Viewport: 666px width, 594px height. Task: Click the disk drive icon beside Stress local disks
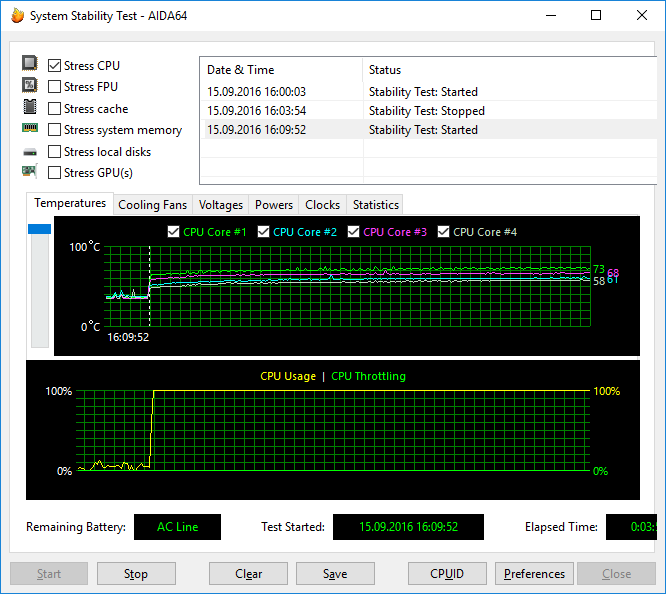click(x=29, y=152)
